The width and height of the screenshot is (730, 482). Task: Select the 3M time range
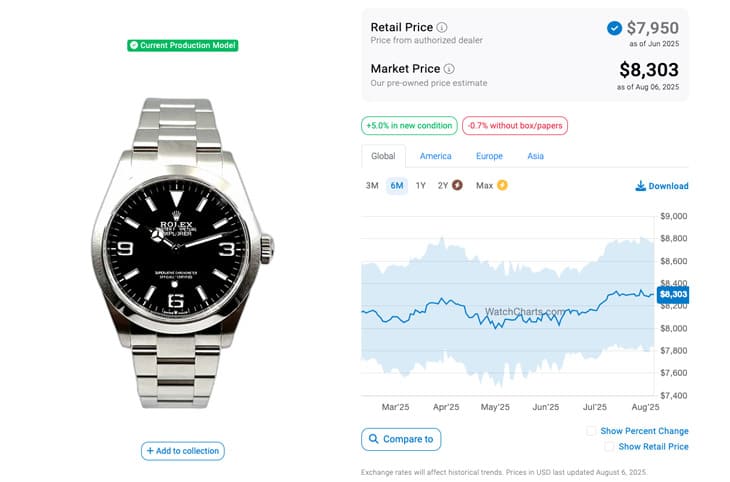pyautogui.click(x=372, y=186)
